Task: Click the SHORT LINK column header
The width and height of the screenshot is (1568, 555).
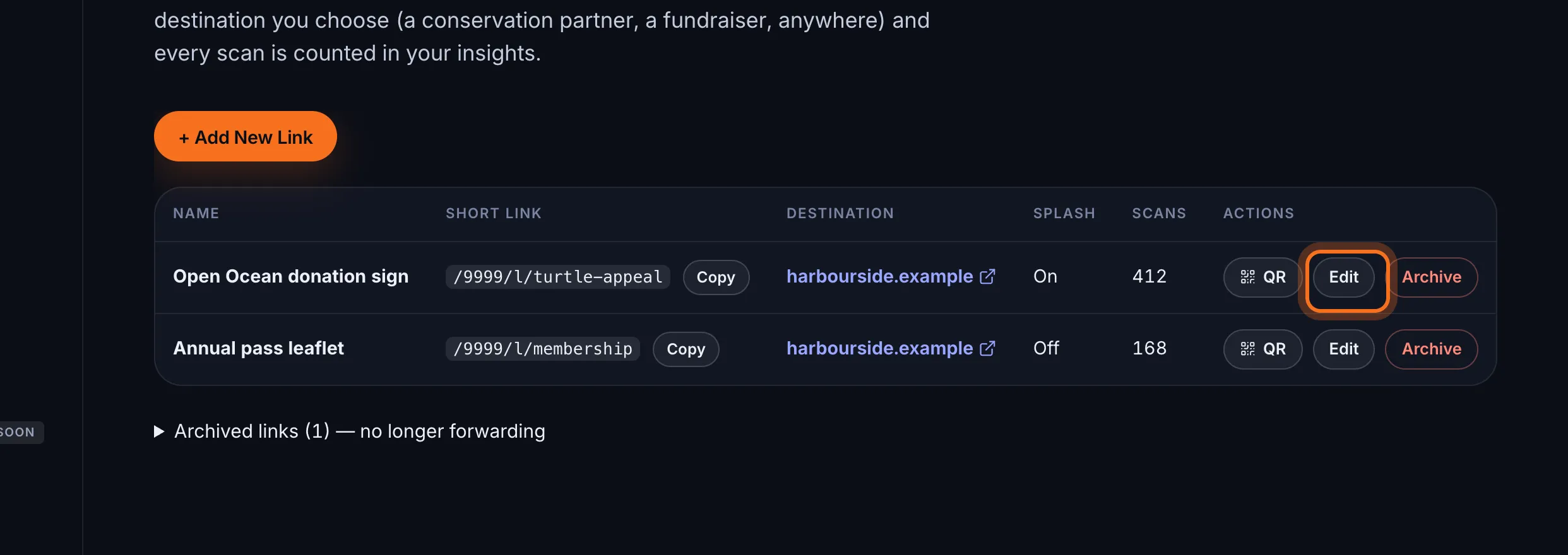Action: coord(494,213)
